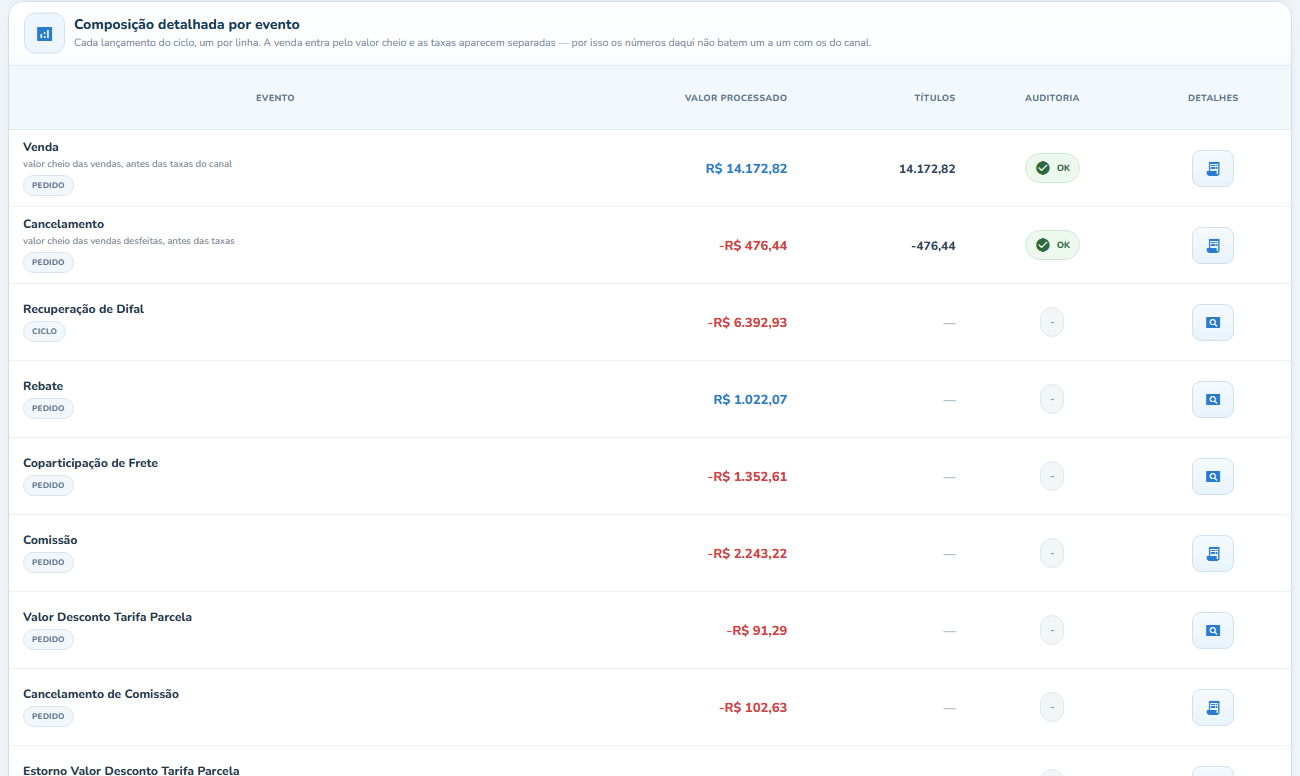This screenshot has height=776, width=1300.
Task: Click the Recuperação de Difal event name
Action: (x=83, y=309)
